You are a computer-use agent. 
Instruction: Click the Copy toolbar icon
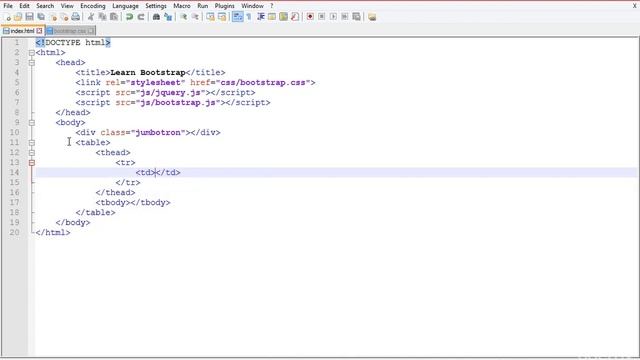click(102, 17)
